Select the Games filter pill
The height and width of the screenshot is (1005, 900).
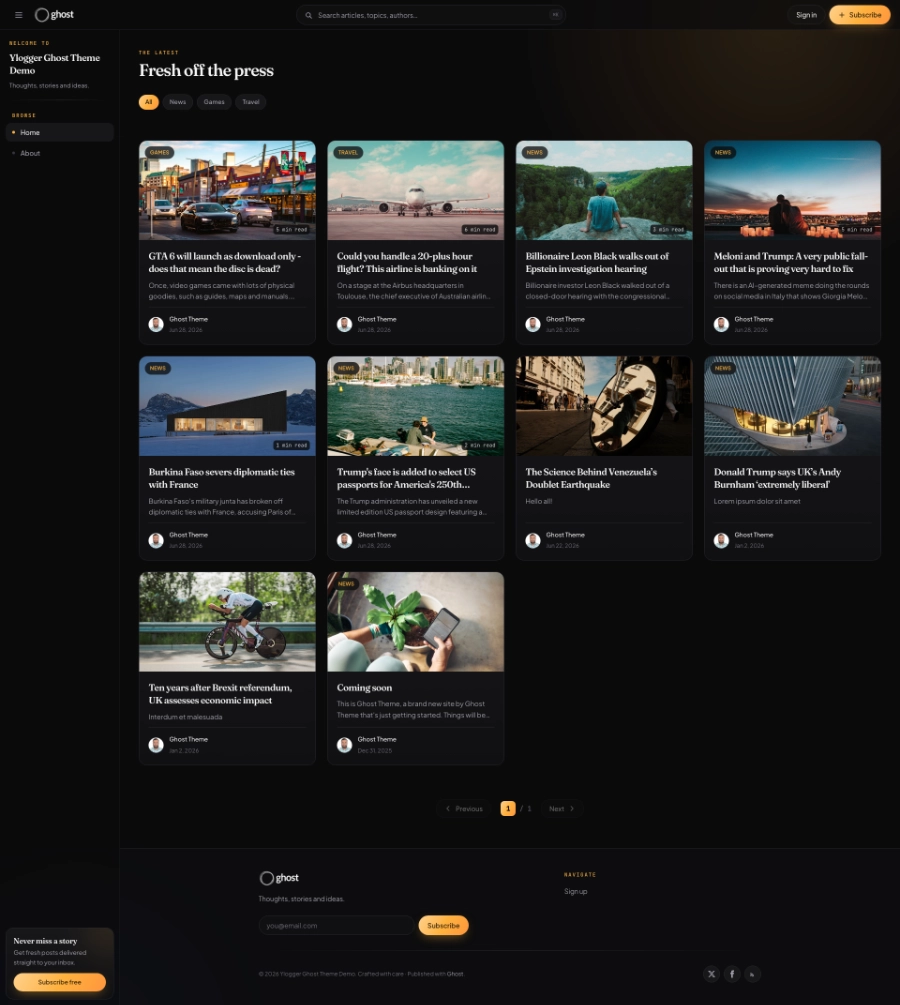[x=214, y=102]
